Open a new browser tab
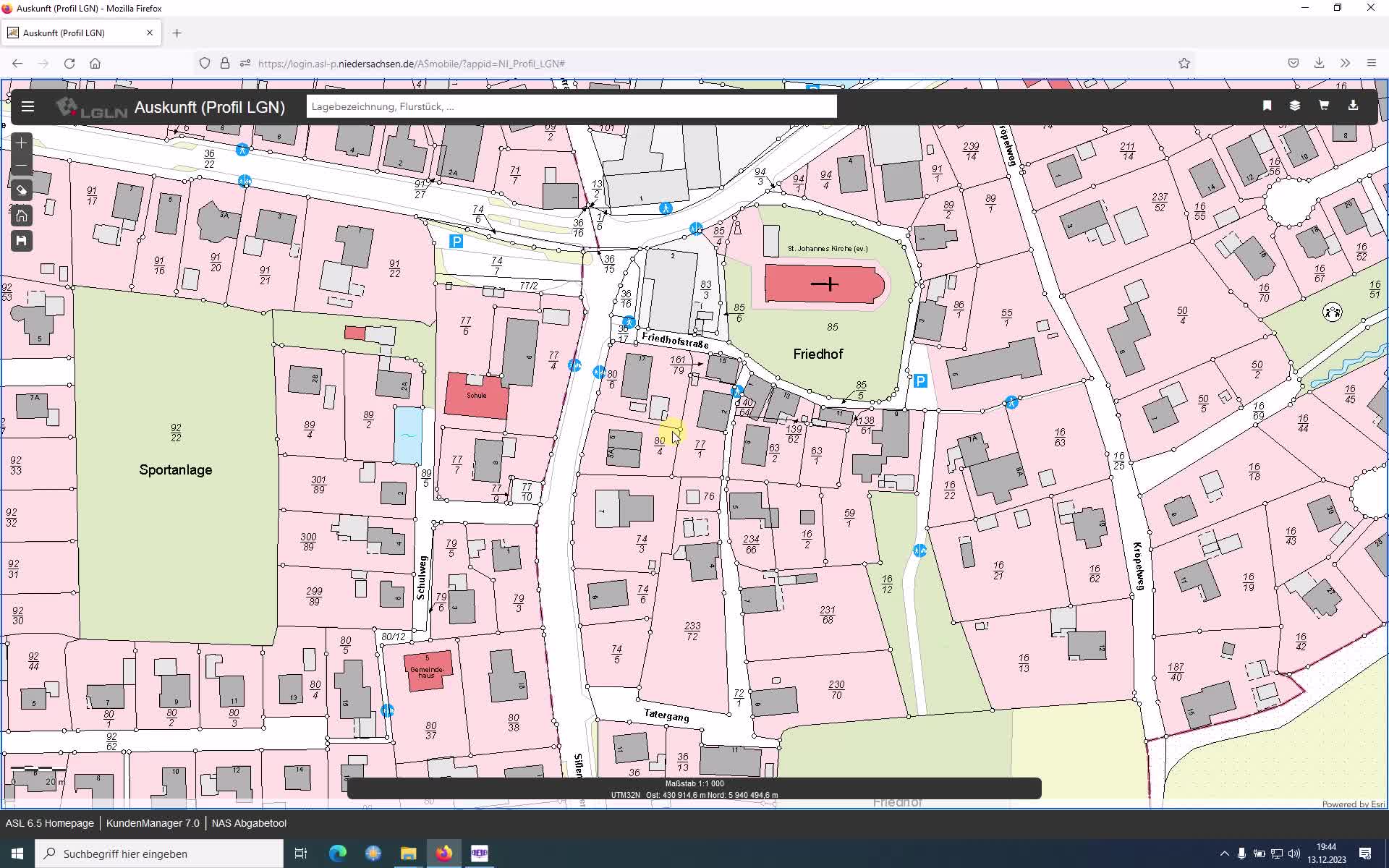1389x868 pixels. pos(177,33)
